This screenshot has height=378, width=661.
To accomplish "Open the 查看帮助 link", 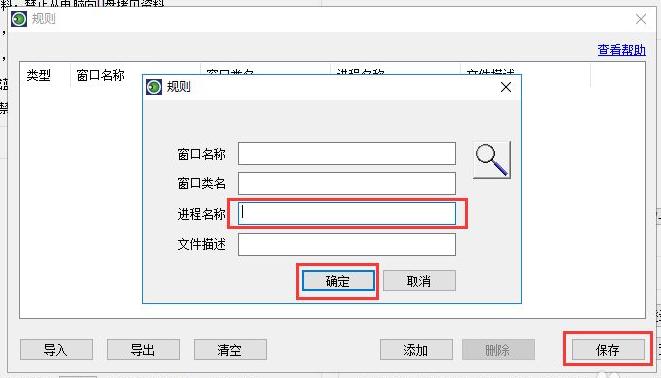I will coord(621,50).
